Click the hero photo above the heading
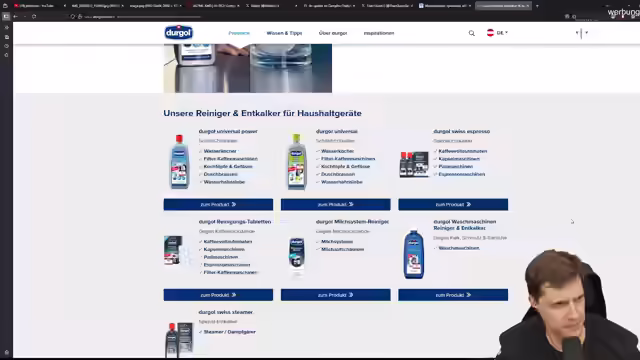640x360 pixels. tap(248, 69)
